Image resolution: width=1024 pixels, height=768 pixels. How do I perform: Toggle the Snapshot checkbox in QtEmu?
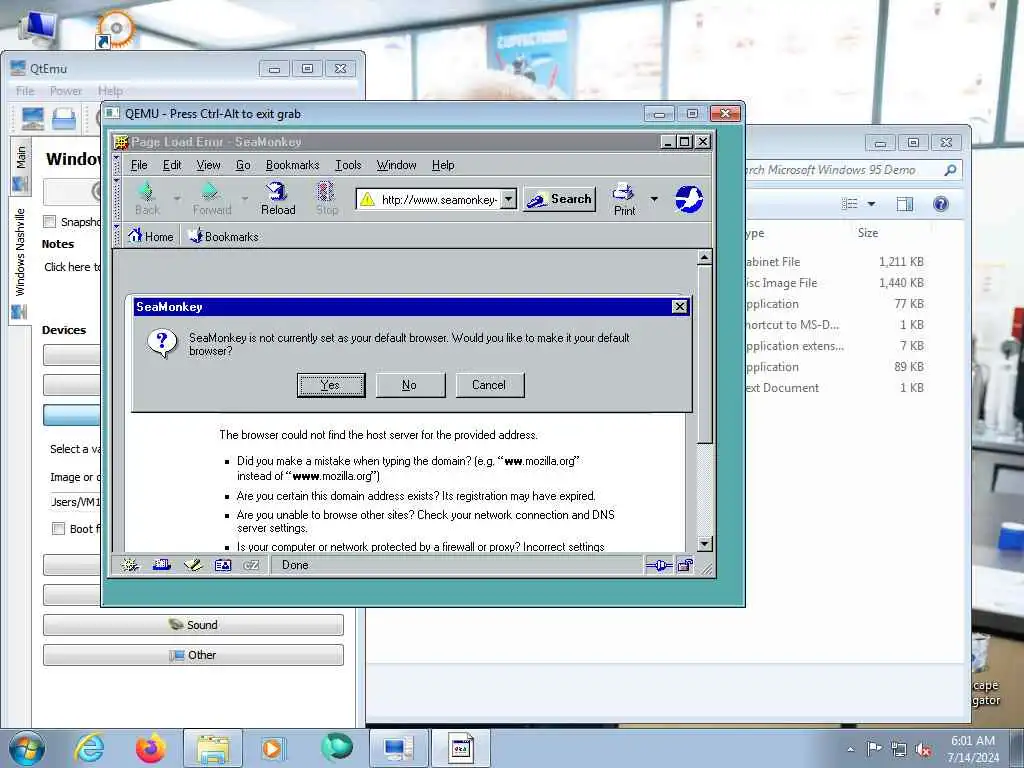click(x=50, y=221)
